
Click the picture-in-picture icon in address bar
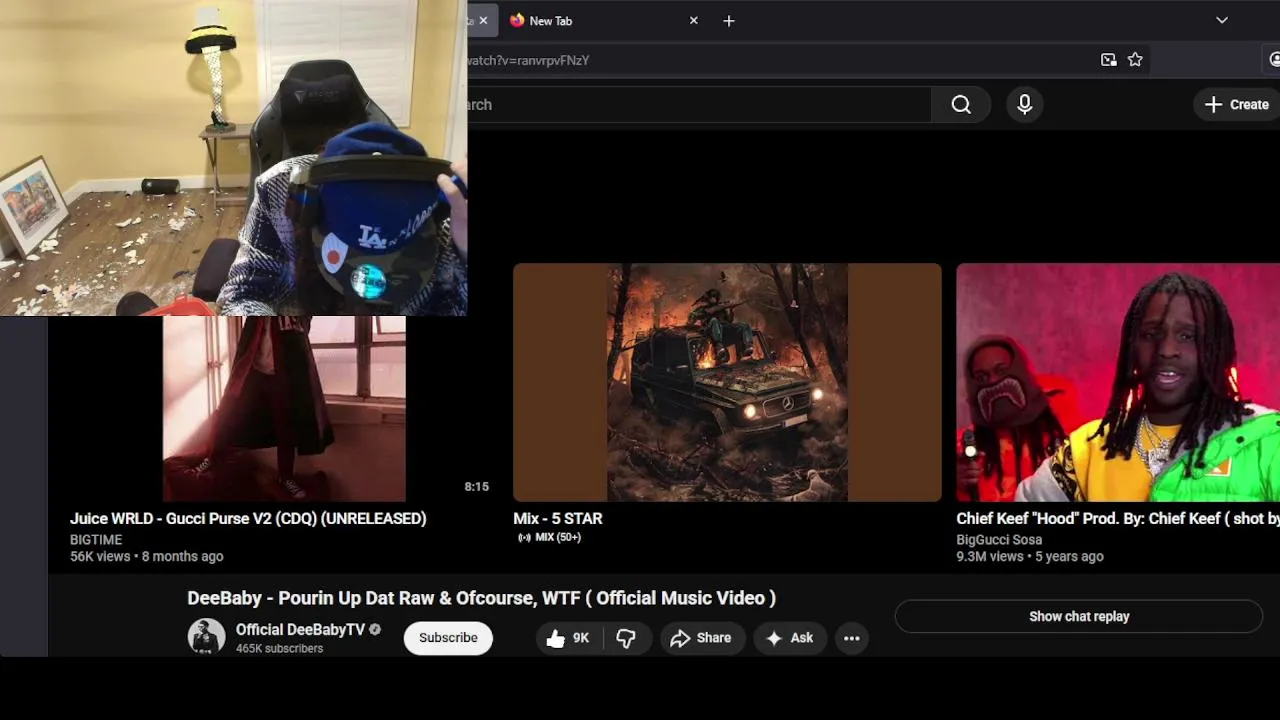[1108, 60]
